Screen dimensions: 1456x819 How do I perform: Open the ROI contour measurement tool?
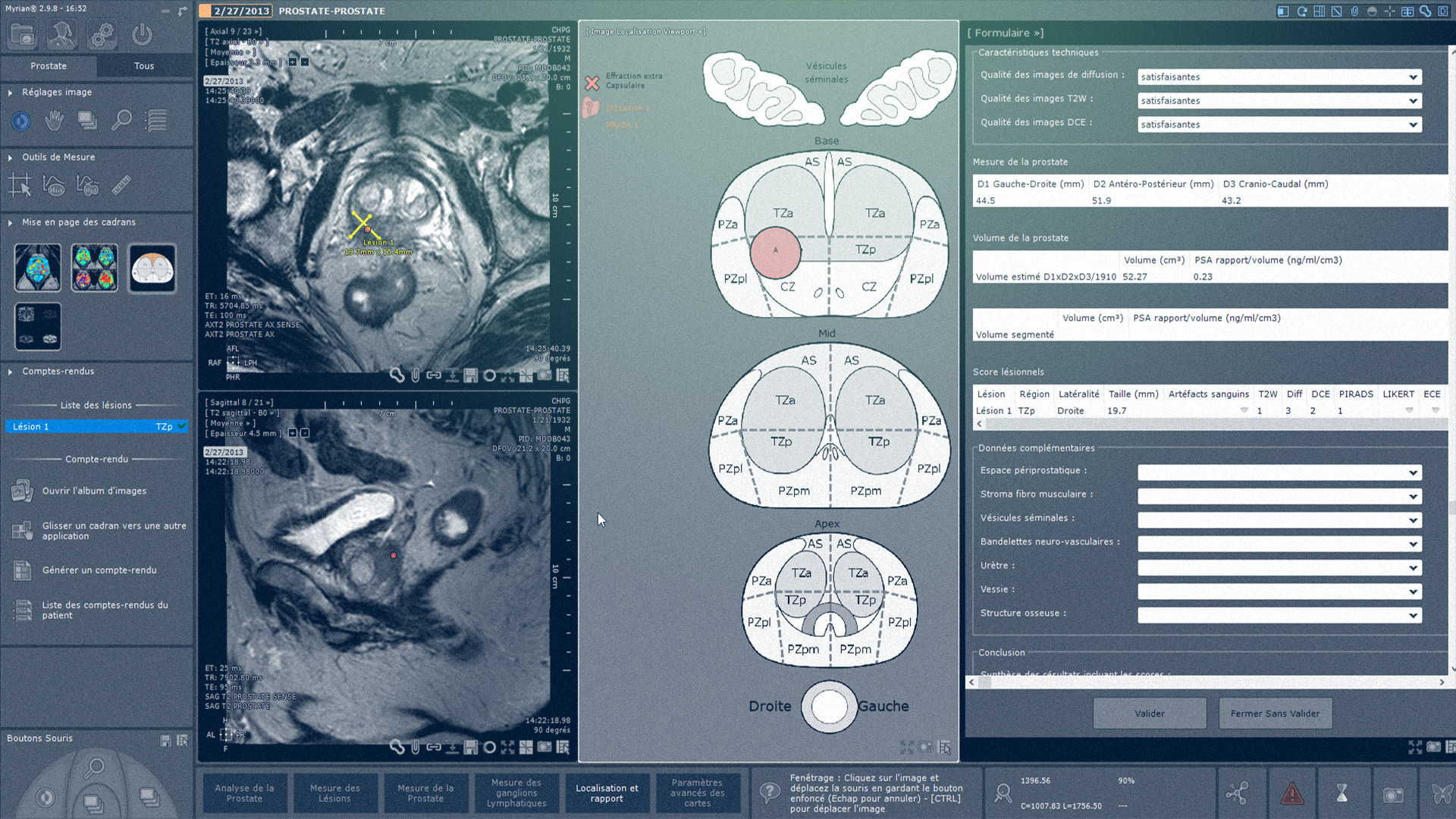[x=54, y=184]
